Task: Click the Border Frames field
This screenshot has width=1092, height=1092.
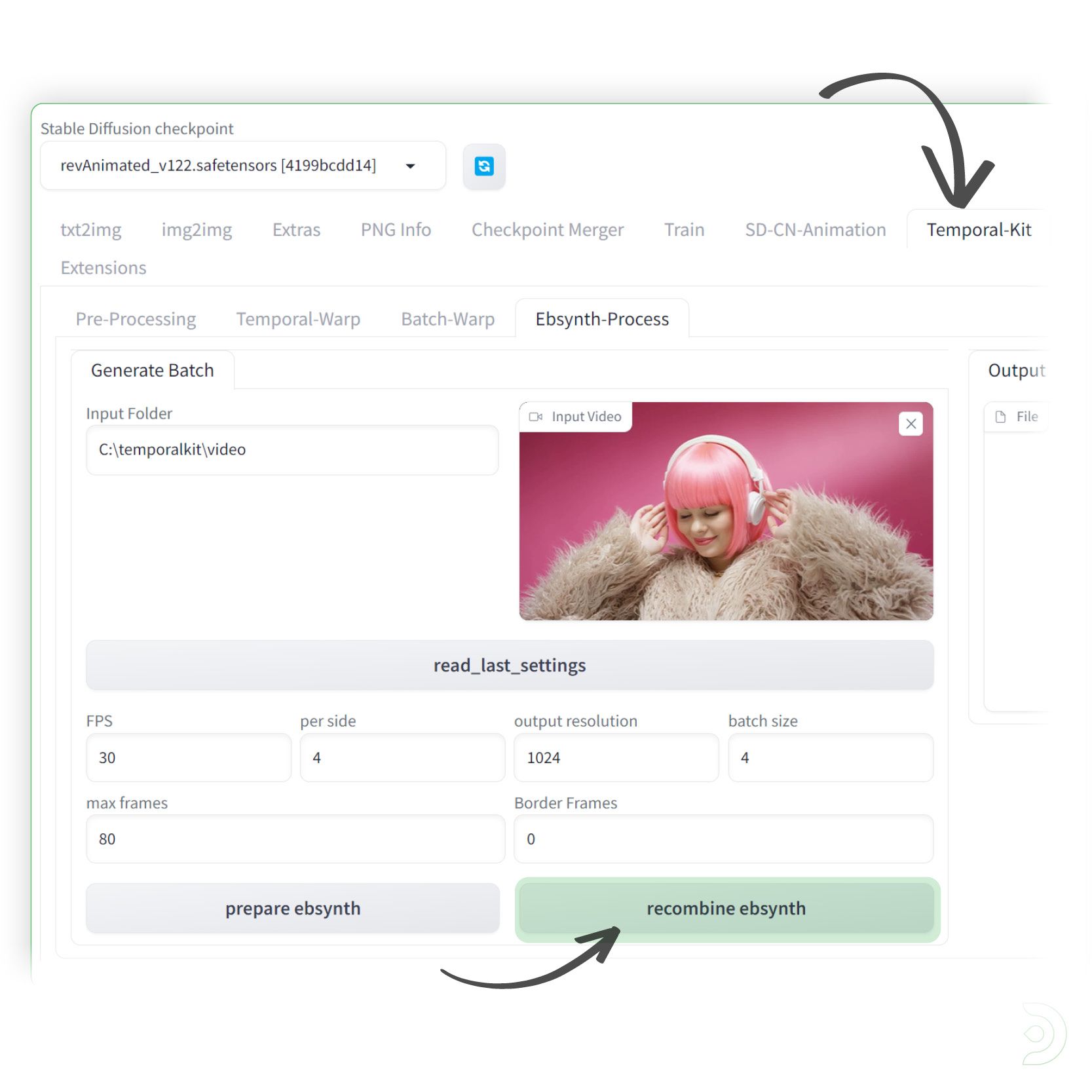Action: coord(724,839)
